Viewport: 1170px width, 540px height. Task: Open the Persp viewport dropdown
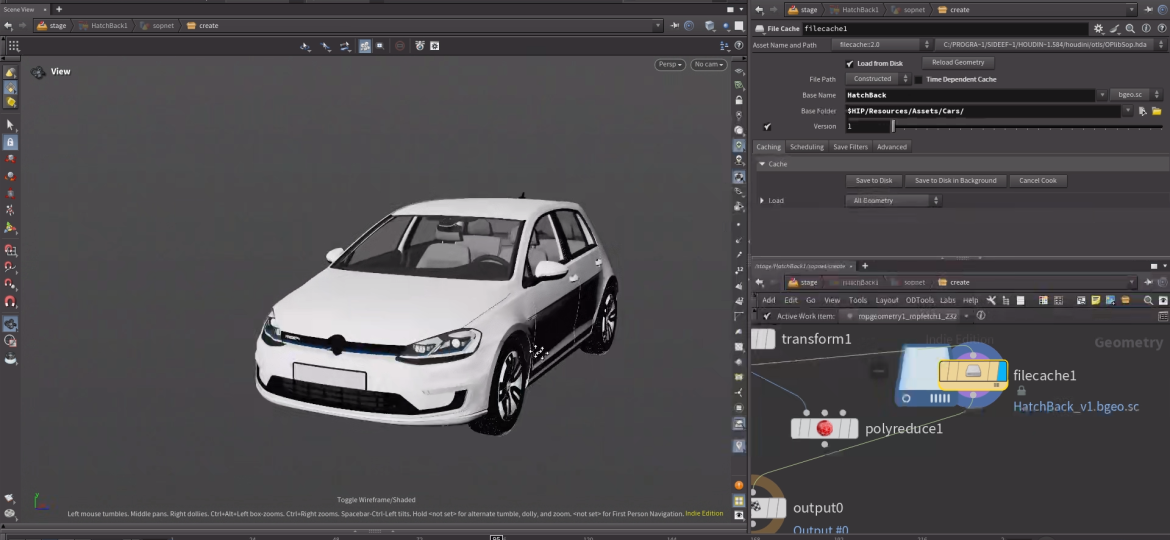pyautogui.click(x=670, y=65)
